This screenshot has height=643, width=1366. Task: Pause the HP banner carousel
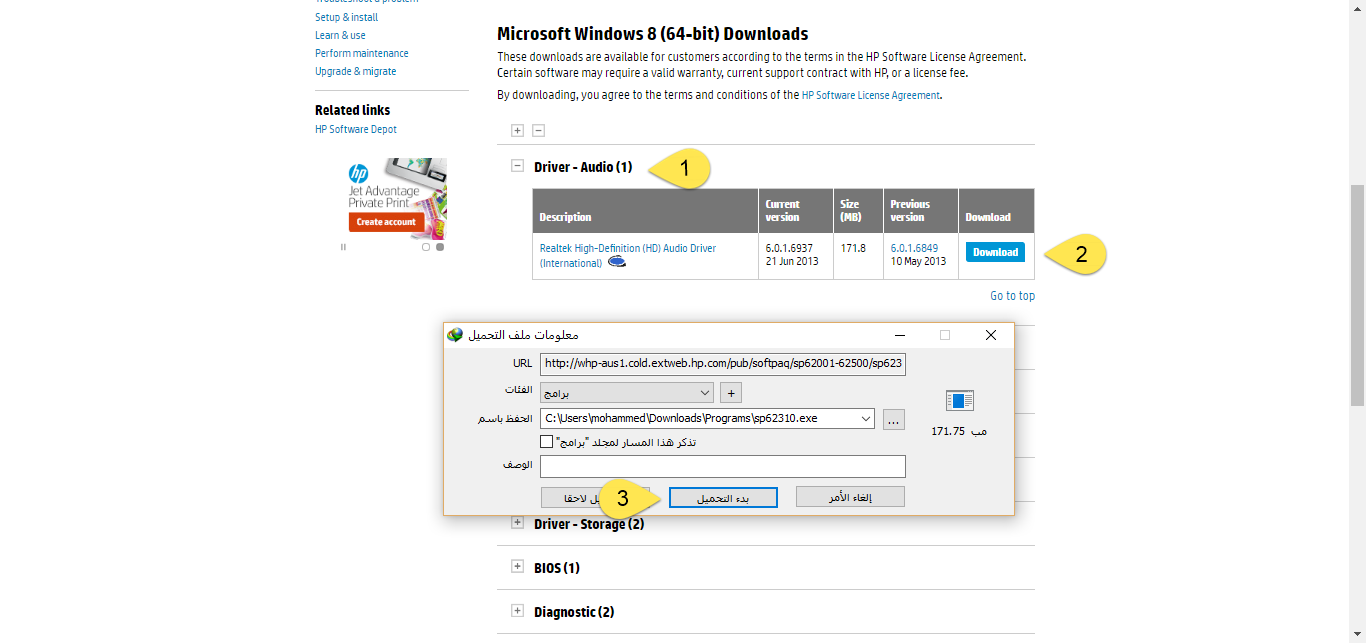343,247
